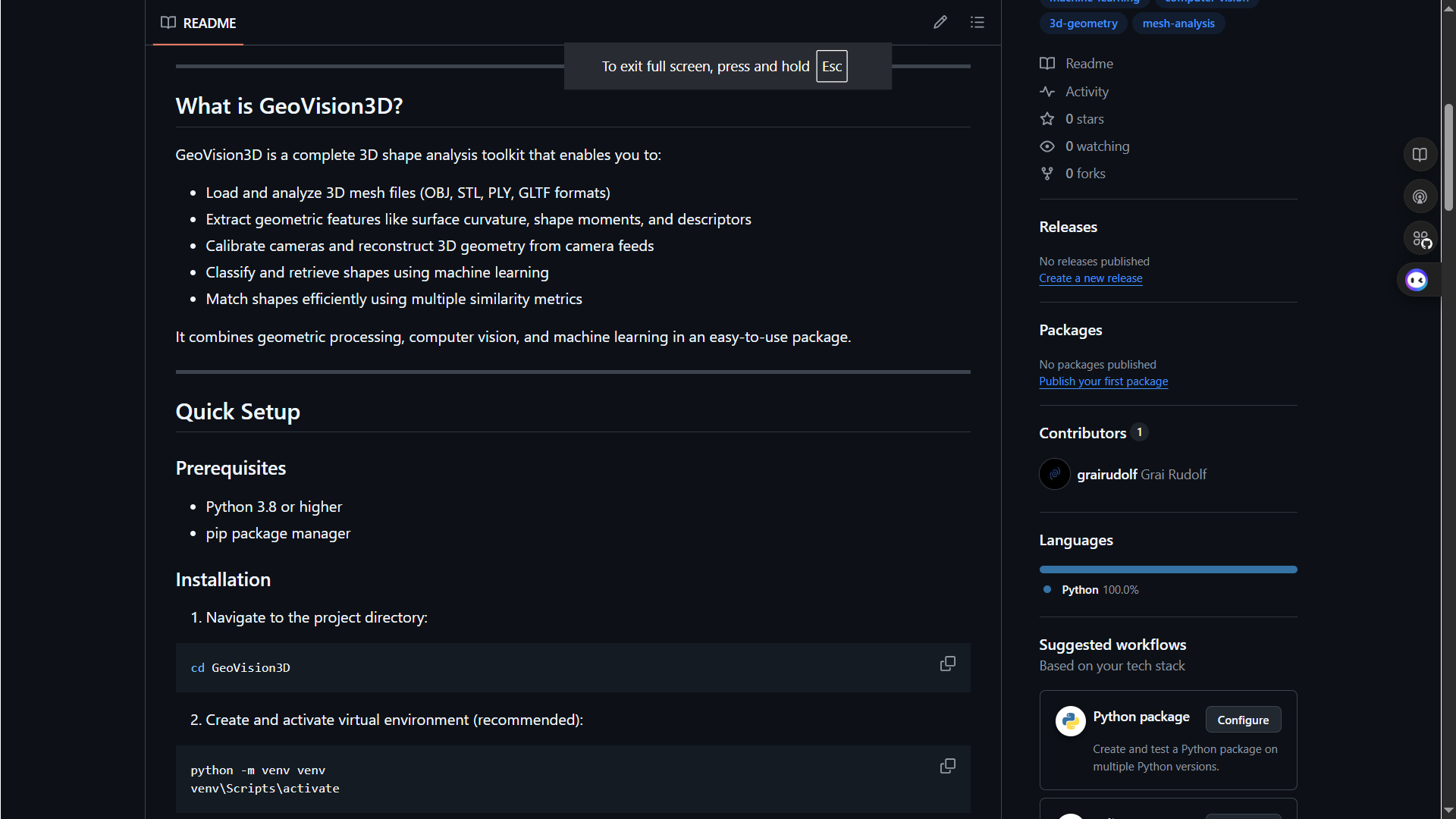Click the 'Installation' heading
Image resolution: width=1456 pixels, height=819 pixels.
pos(223,580)
